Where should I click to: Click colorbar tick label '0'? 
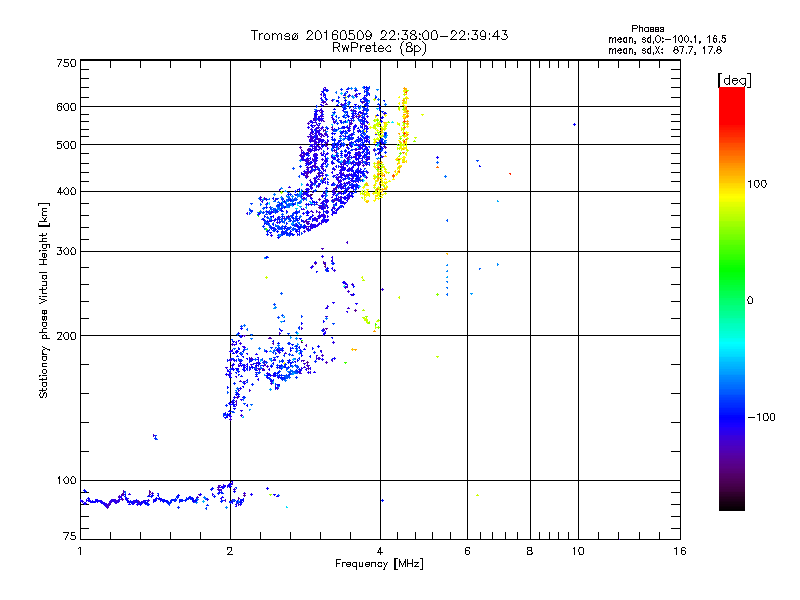(x=750, y=300)
